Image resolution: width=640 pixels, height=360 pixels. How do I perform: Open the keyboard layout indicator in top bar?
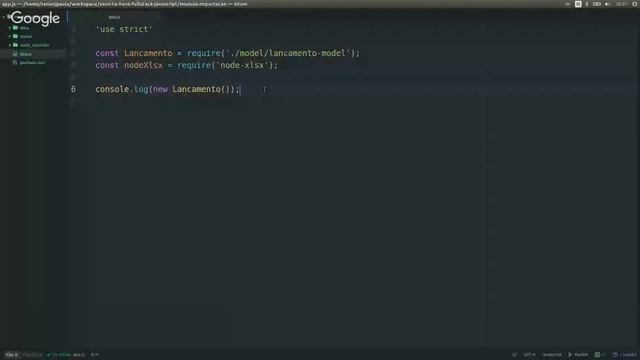pos(578,4)
